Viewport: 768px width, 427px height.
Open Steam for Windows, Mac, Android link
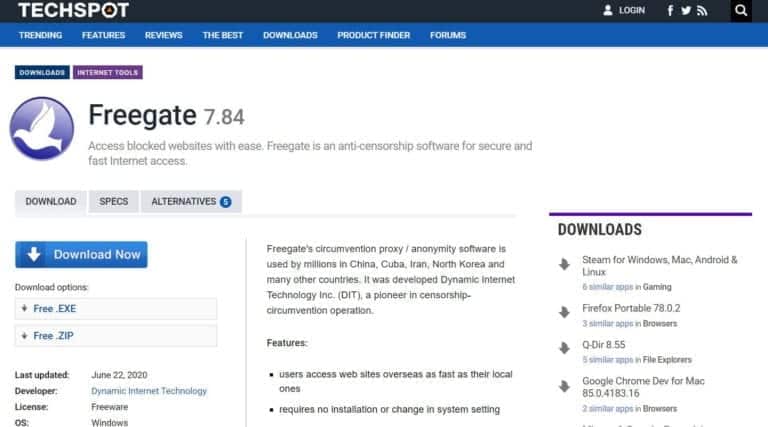coord(660,265)
